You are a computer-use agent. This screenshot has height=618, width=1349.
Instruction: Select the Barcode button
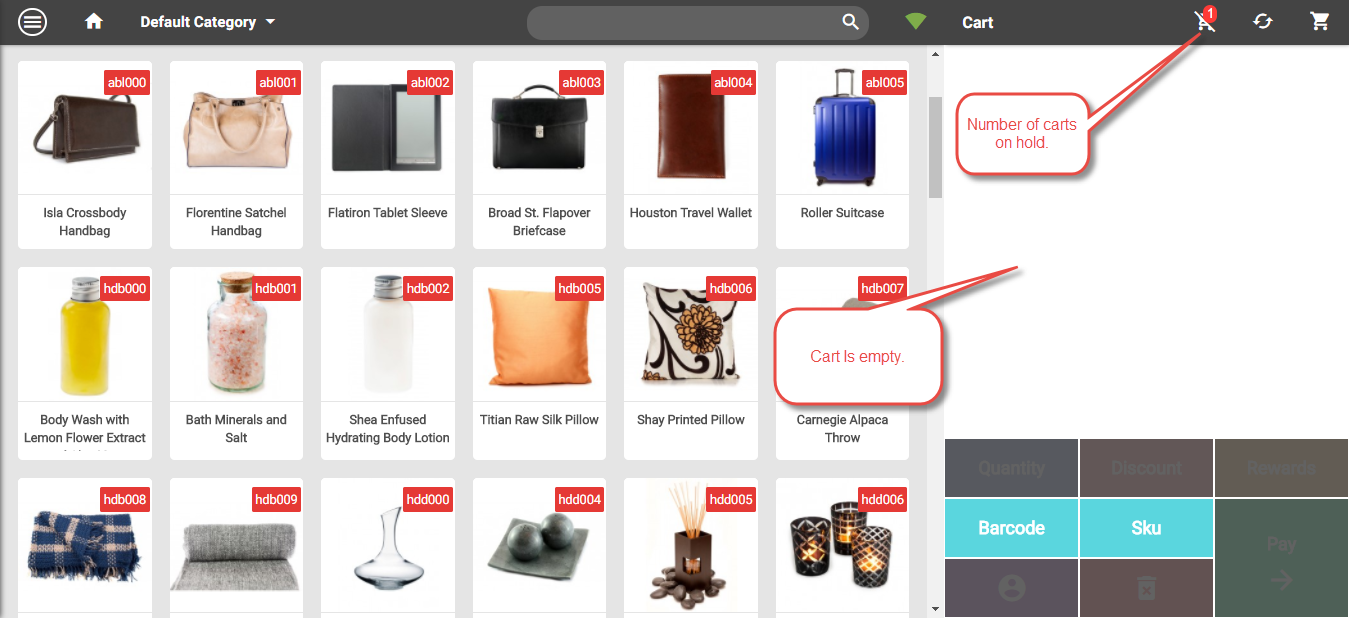click(1011, 528)
